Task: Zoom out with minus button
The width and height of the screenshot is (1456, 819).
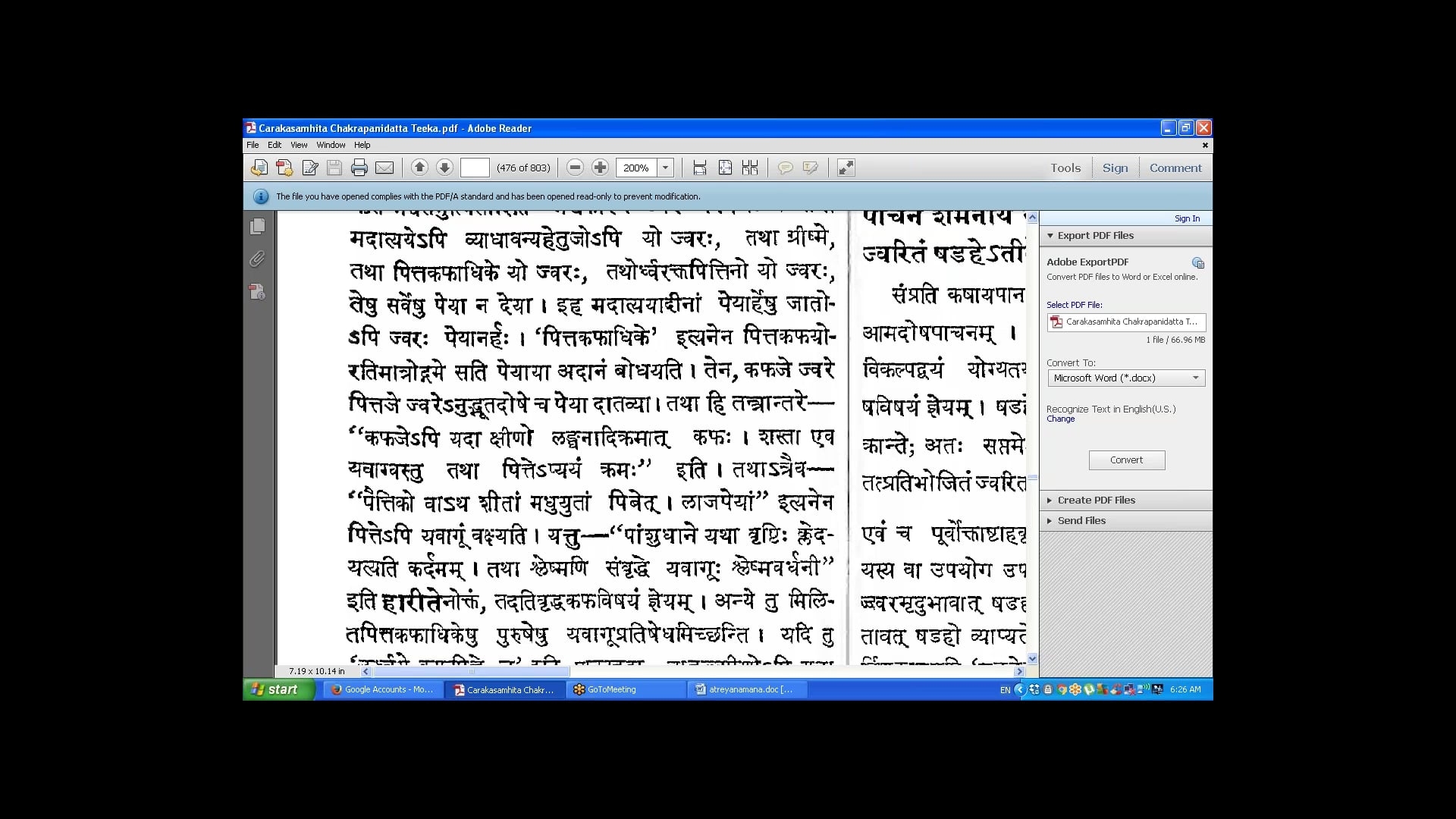Action: [575, 168]
